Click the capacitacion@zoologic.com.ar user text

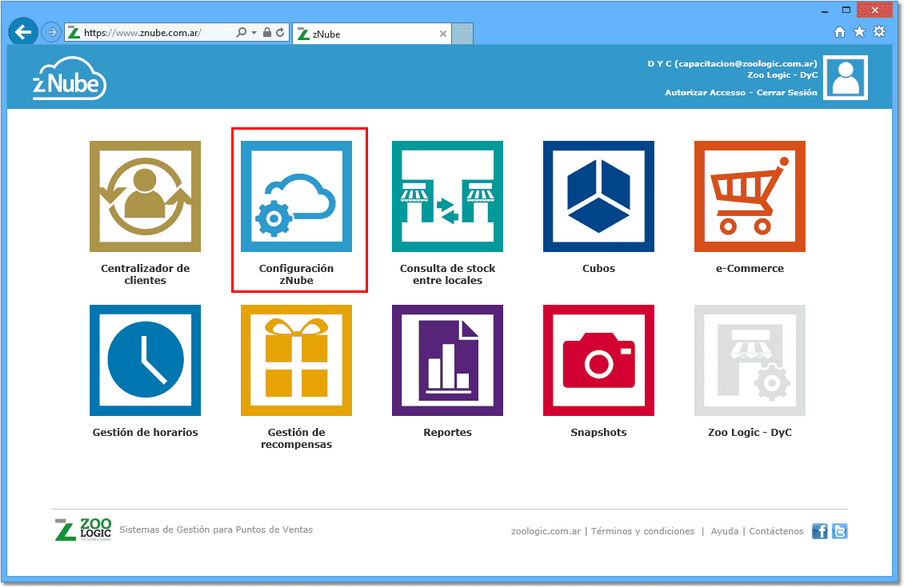click(x=747, y=64)
